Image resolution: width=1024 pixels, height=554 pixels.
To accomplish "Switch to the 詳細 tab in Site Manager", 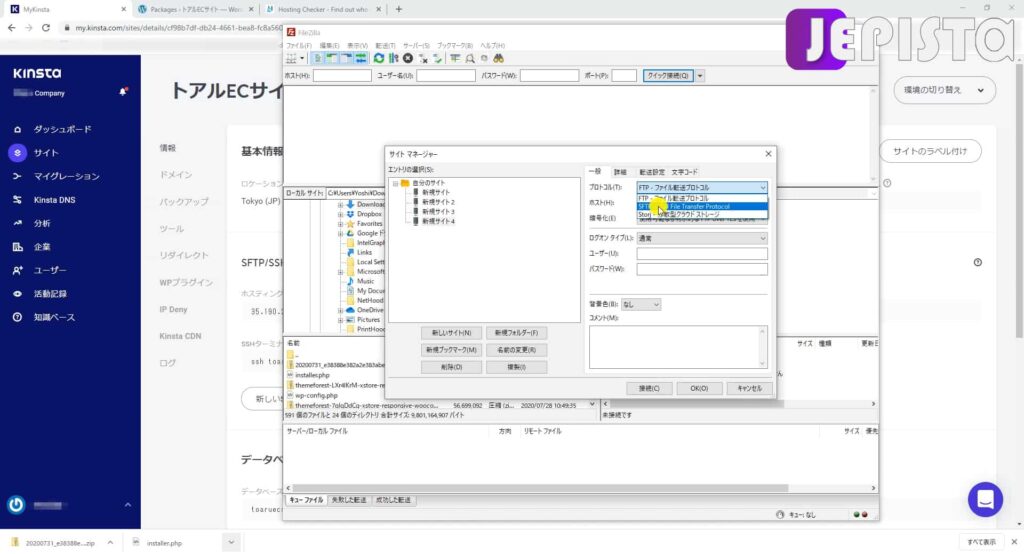I will click(620, 172).
